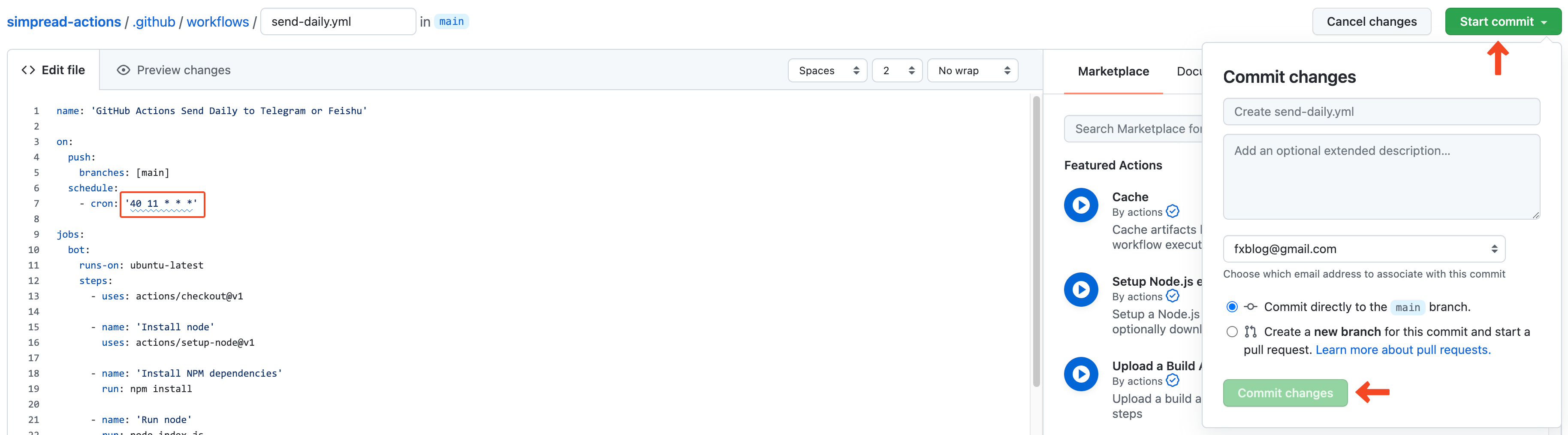
Task: Click the optional extended description textarea
Action: tap(1382, 177)
